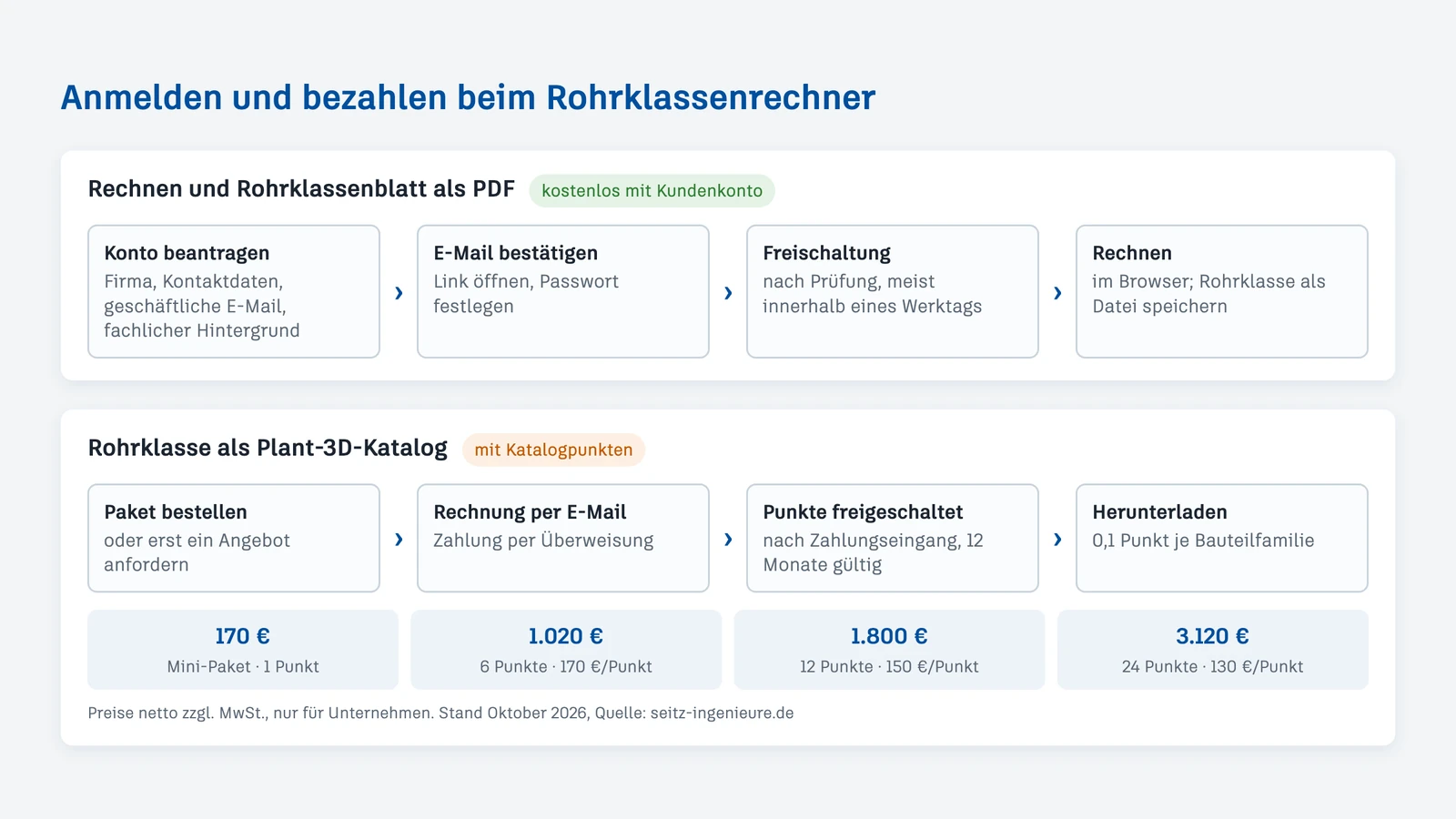The image size is (1456, 819).
Task: Select the Herunterladen step card
Action: coord(1222,538)
